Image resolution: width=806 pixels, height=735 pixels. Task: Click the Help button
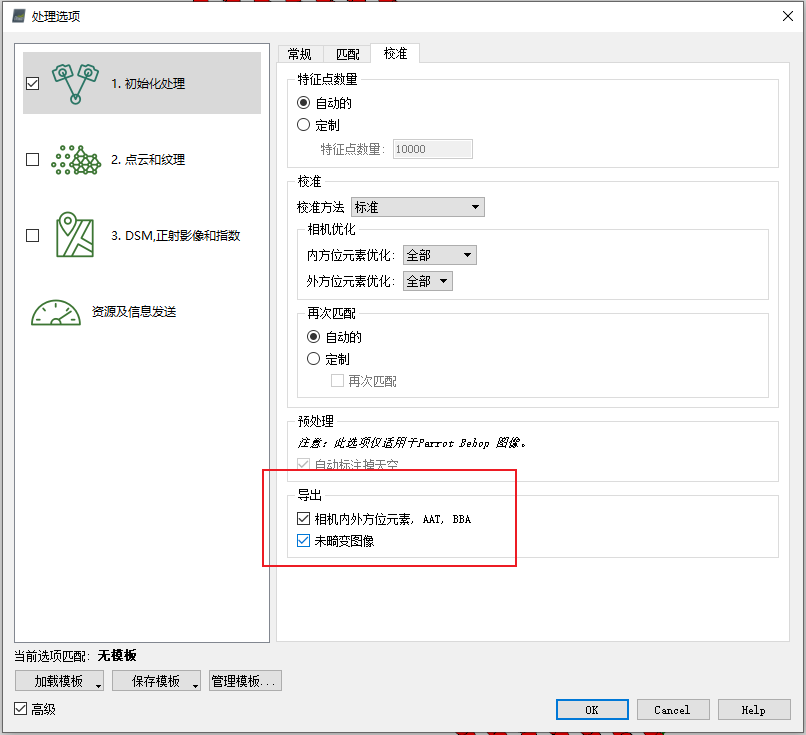(x=754, y=709)
